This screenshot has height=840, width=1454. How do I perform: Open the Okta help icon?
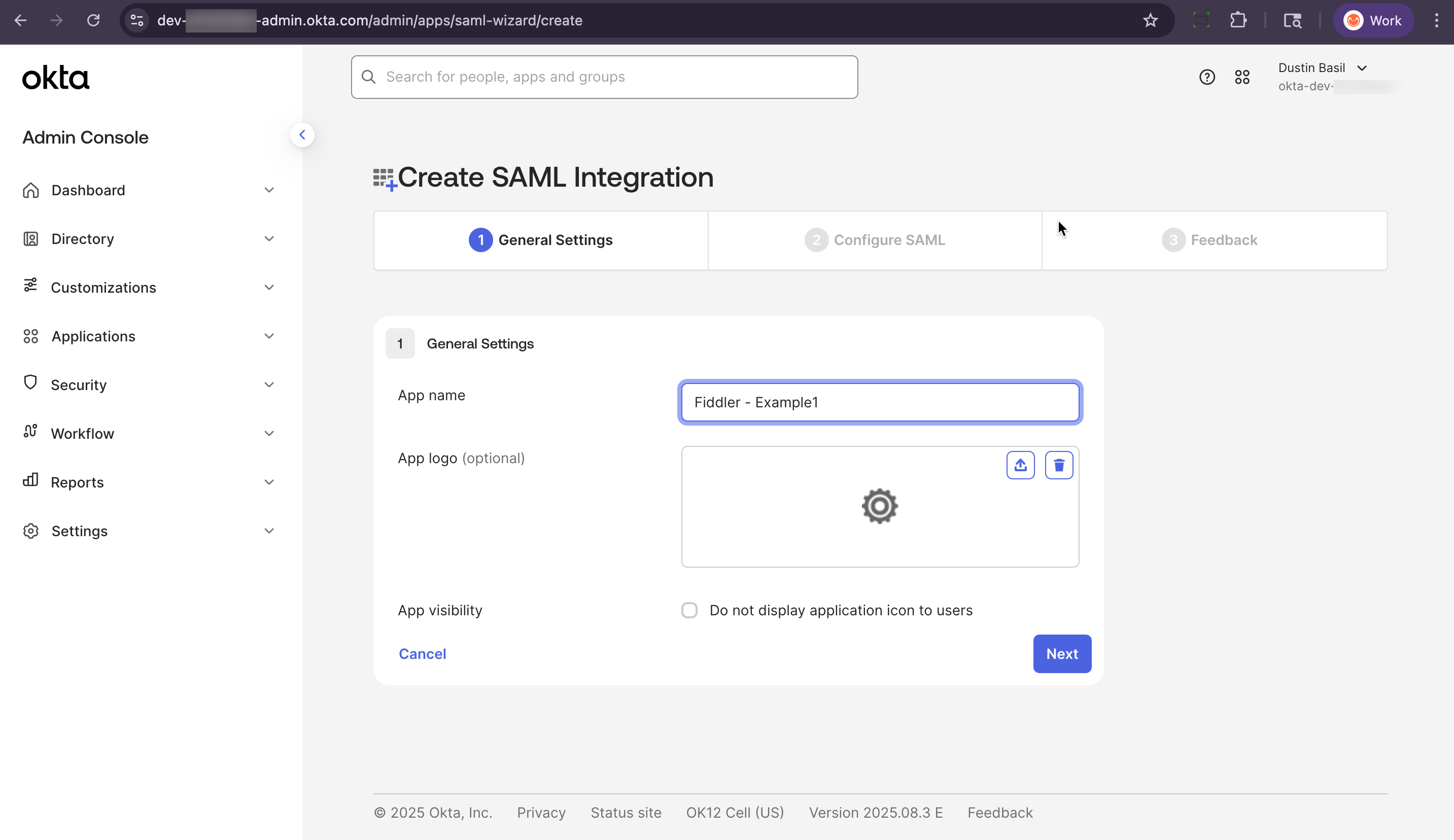pyautogui.click(x=1206, y=77)
